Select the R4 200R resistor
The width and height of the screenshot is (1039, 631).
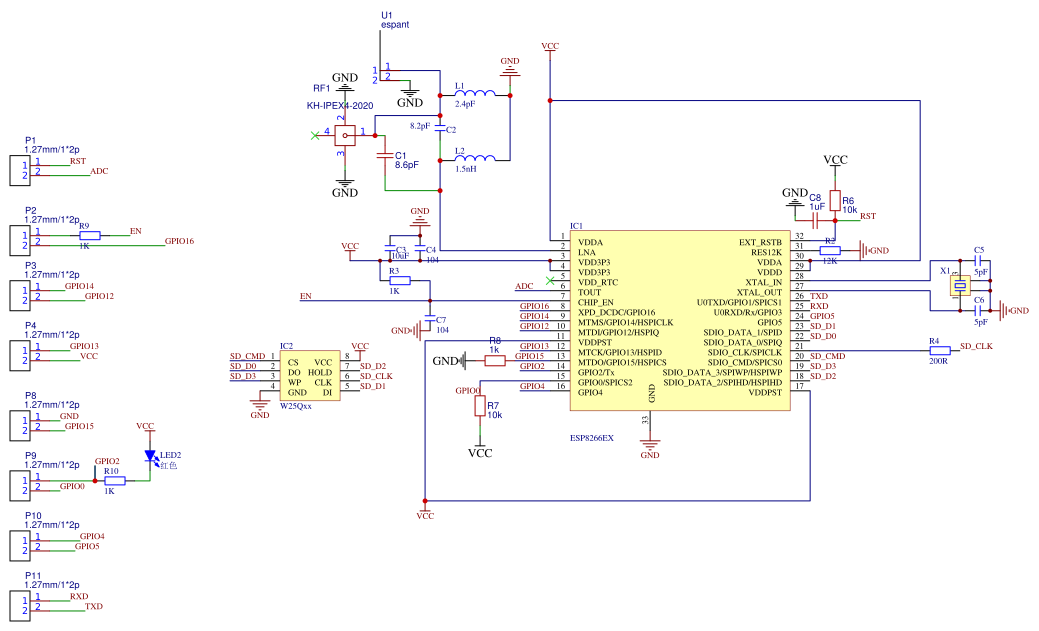coord(940,351)
